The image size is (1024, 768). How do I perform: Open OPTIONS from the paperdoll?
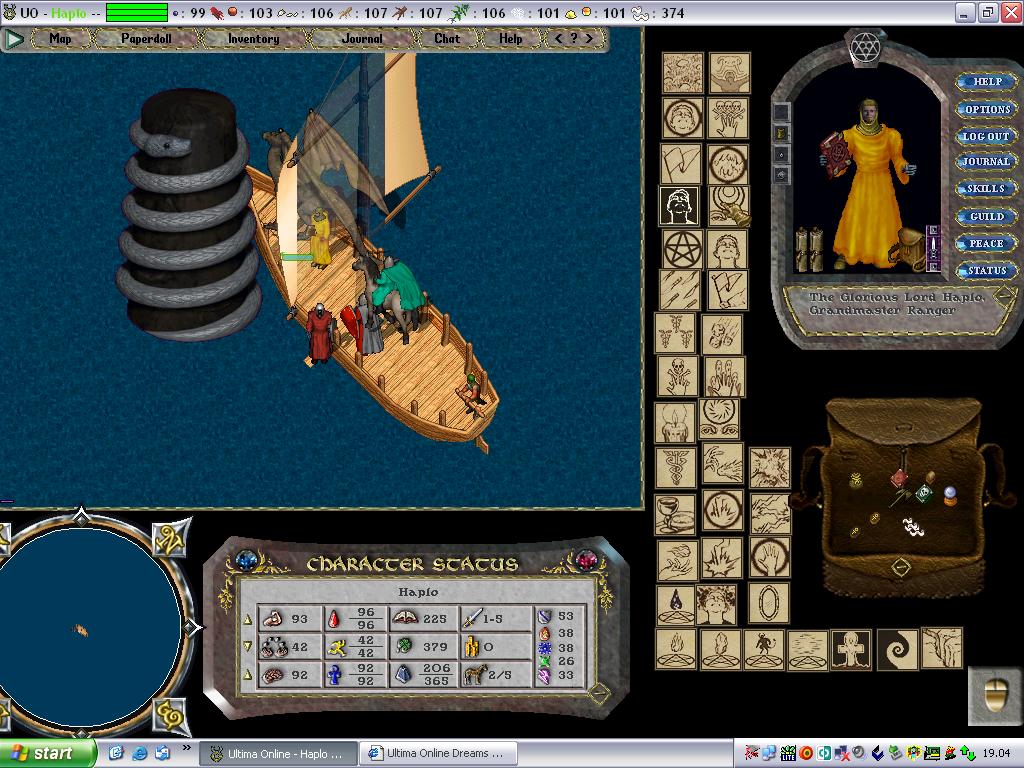(987, 109)
